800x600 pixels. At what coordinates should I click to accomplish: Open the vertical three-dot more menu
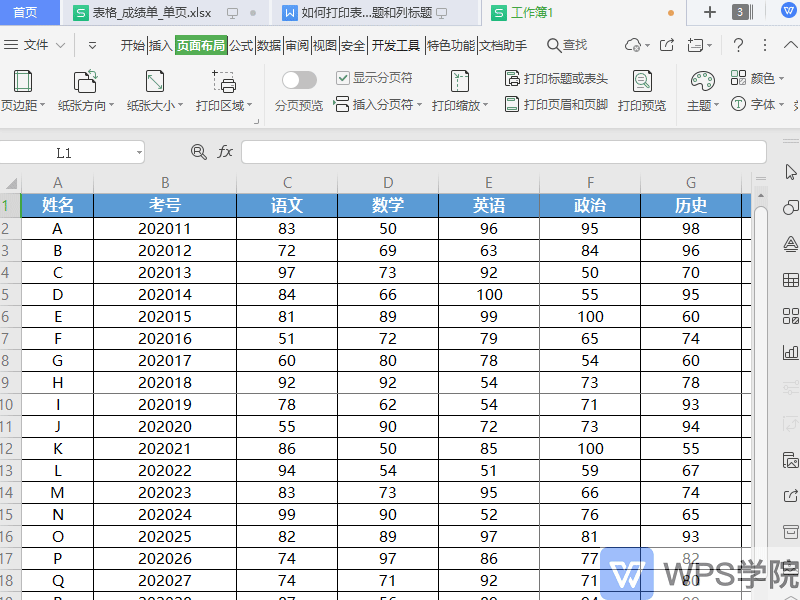pyautogui.click(x=764, y=45)
